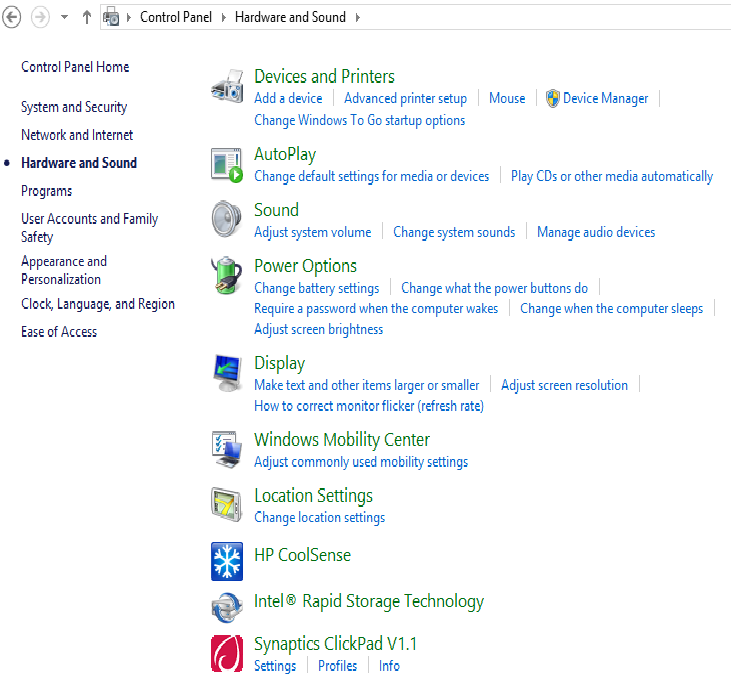The width and height of the screenshot is (731, 684).
Task: Open the recent locations dropdown arrow
Action: [x=64, y=17]
